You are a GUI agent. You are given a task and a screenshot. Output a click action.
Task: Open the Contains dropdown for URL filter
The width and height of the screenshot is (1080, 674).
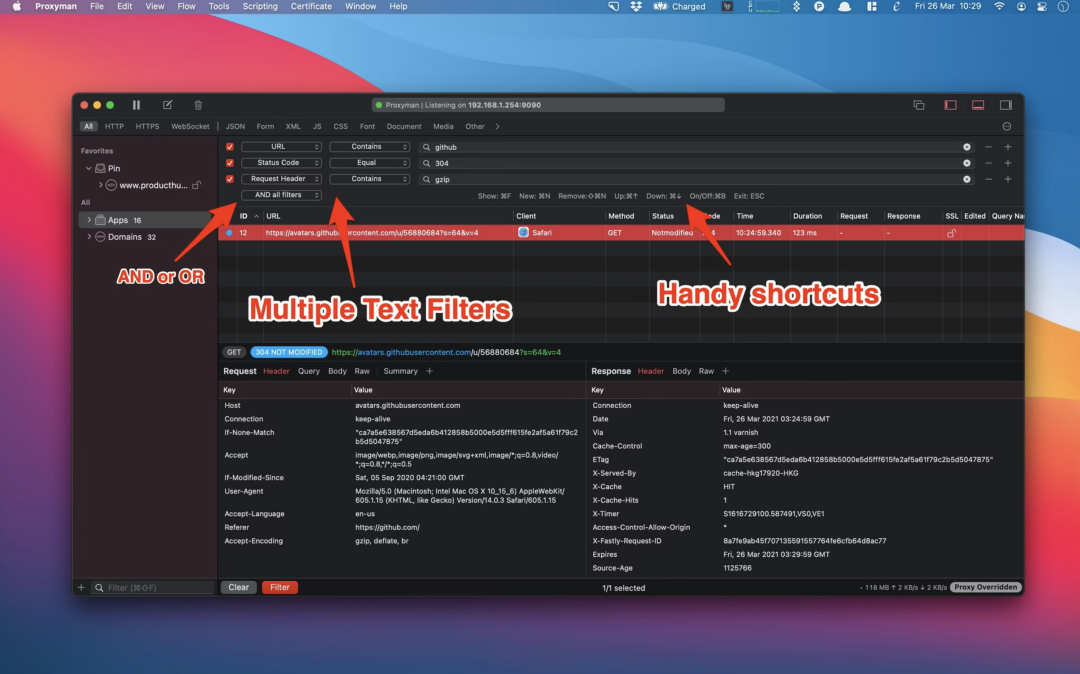(x=369, y=147)
